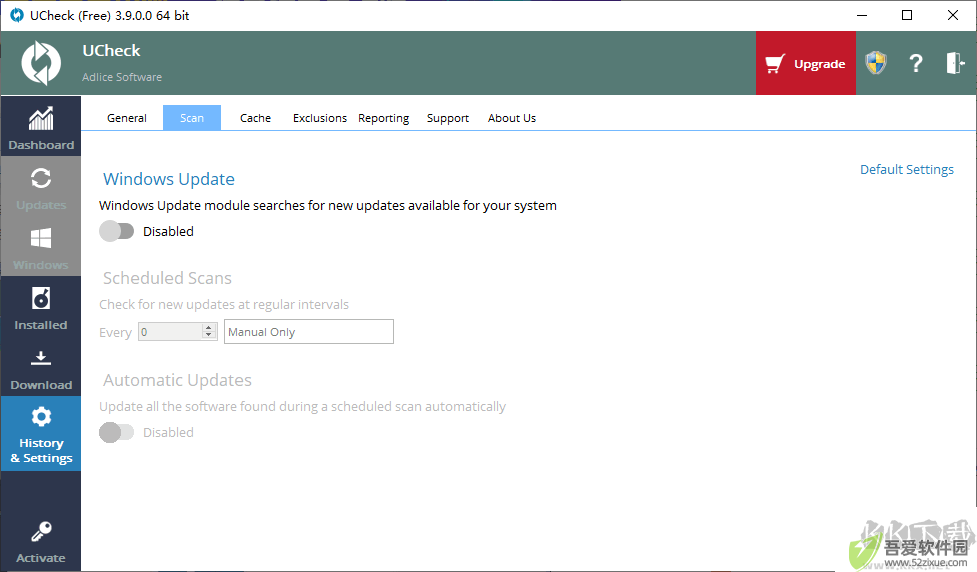Screen dimensions: 977x572
Task: Open the About Us tab
Action: pyautogui.click(x=512, y=118)
